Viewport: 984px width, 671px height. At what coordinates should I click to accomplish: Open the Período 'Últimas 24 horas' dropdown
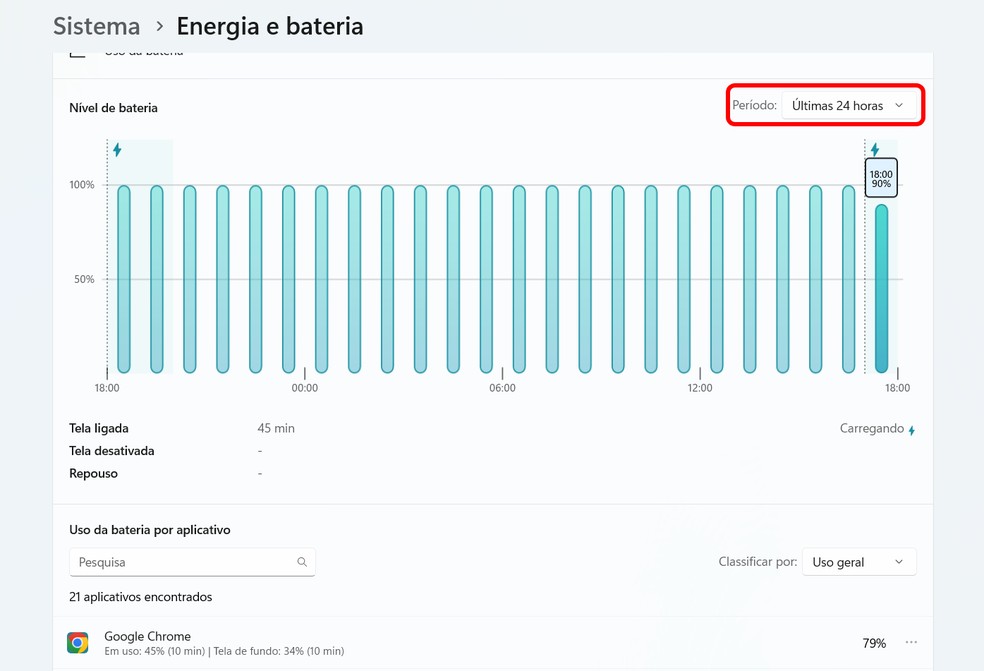tap(847, 105)
